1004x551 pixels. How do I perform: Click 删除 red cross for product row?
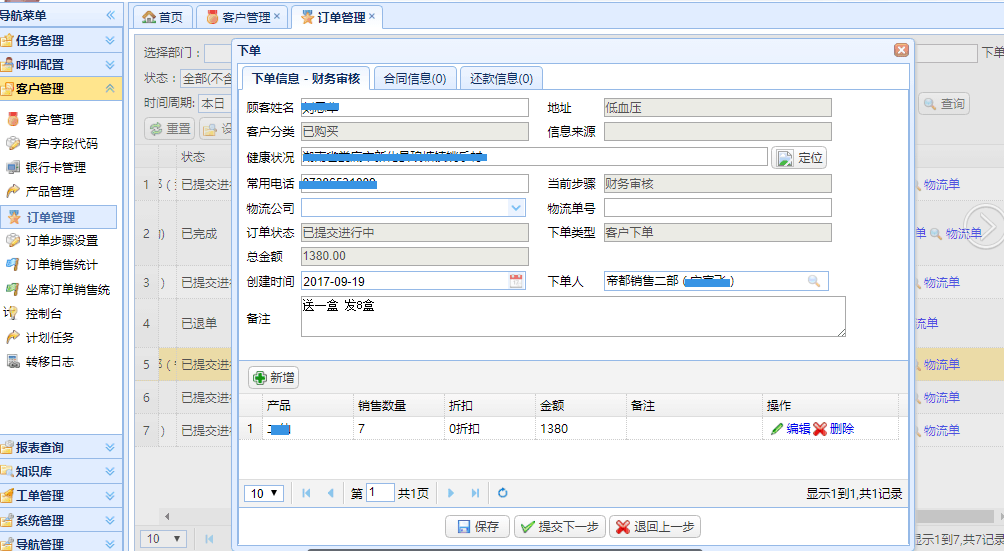(833, 429)
